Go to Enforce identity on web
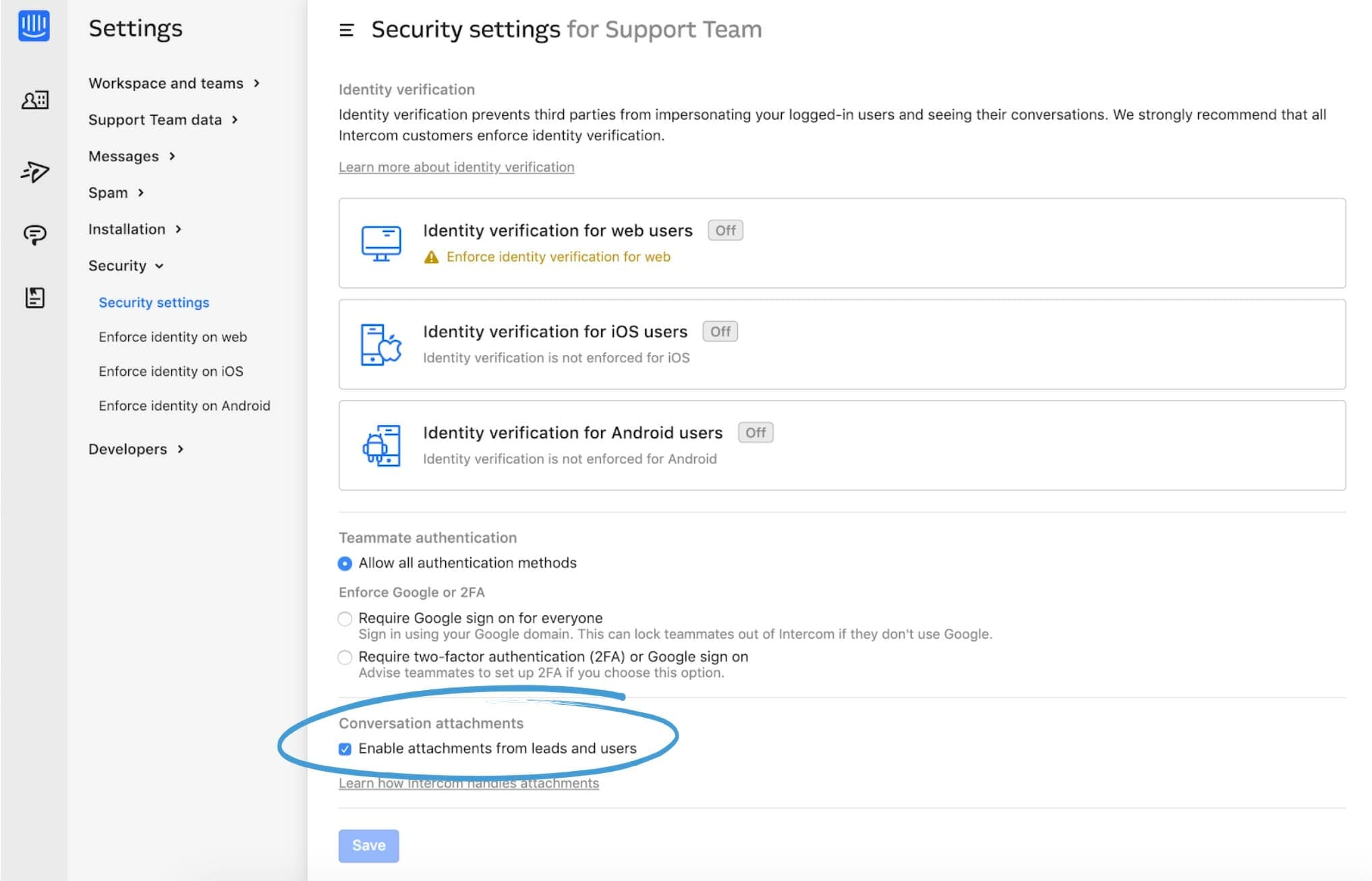This screenshot has width=1372, height=881. pos(173,337)
